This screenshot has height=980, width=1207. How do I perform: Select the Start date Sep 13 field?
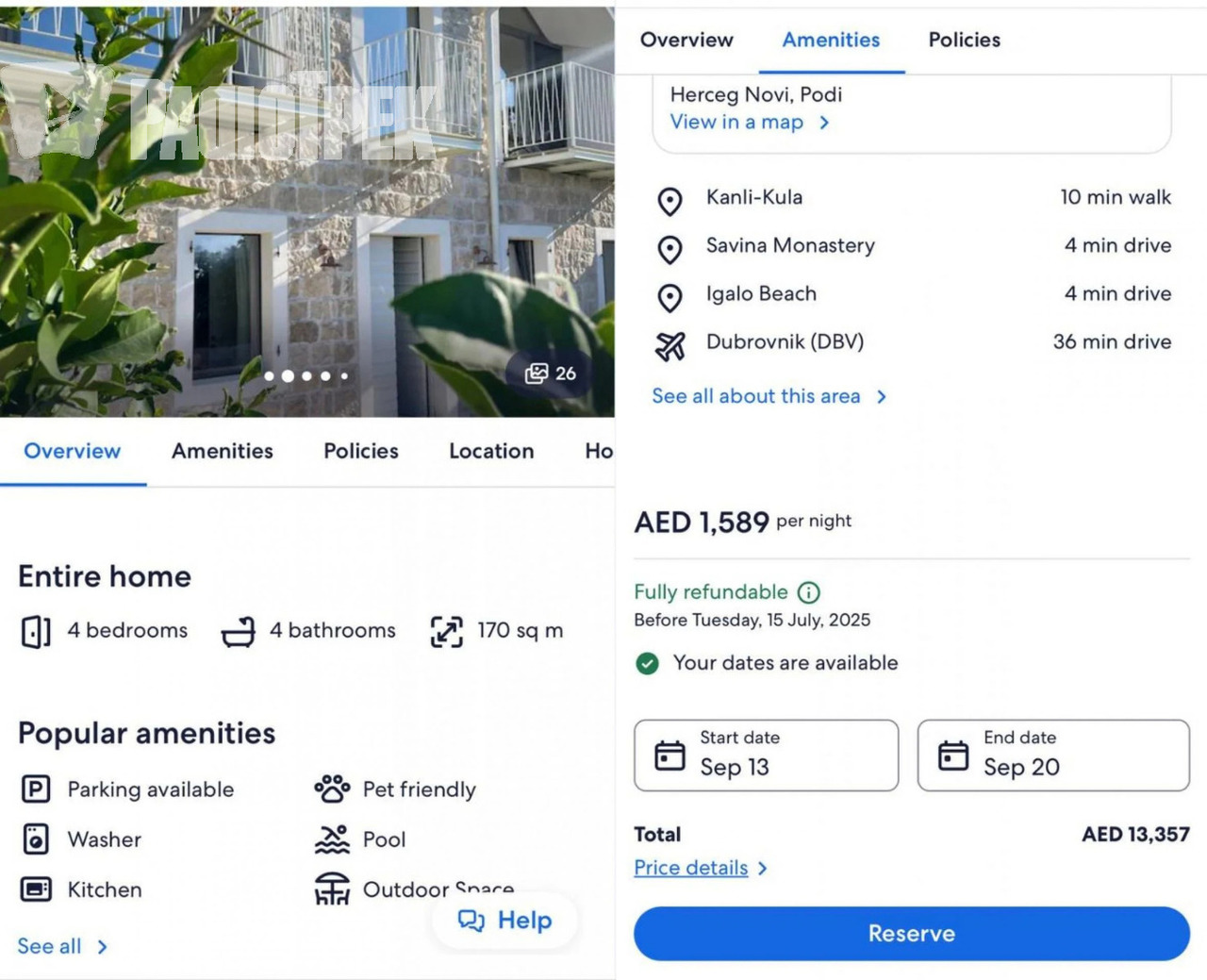tap(766, 756)
